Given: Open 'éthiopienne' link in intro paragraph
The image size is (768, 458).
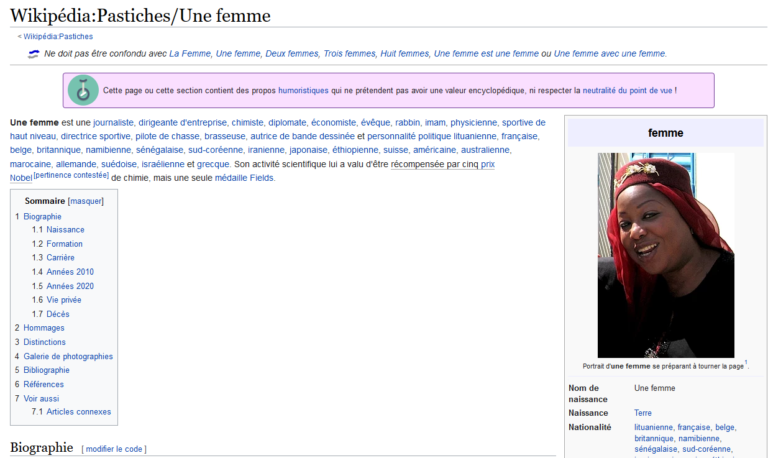Looking at the screenshot, I should [x=355, y=150].
